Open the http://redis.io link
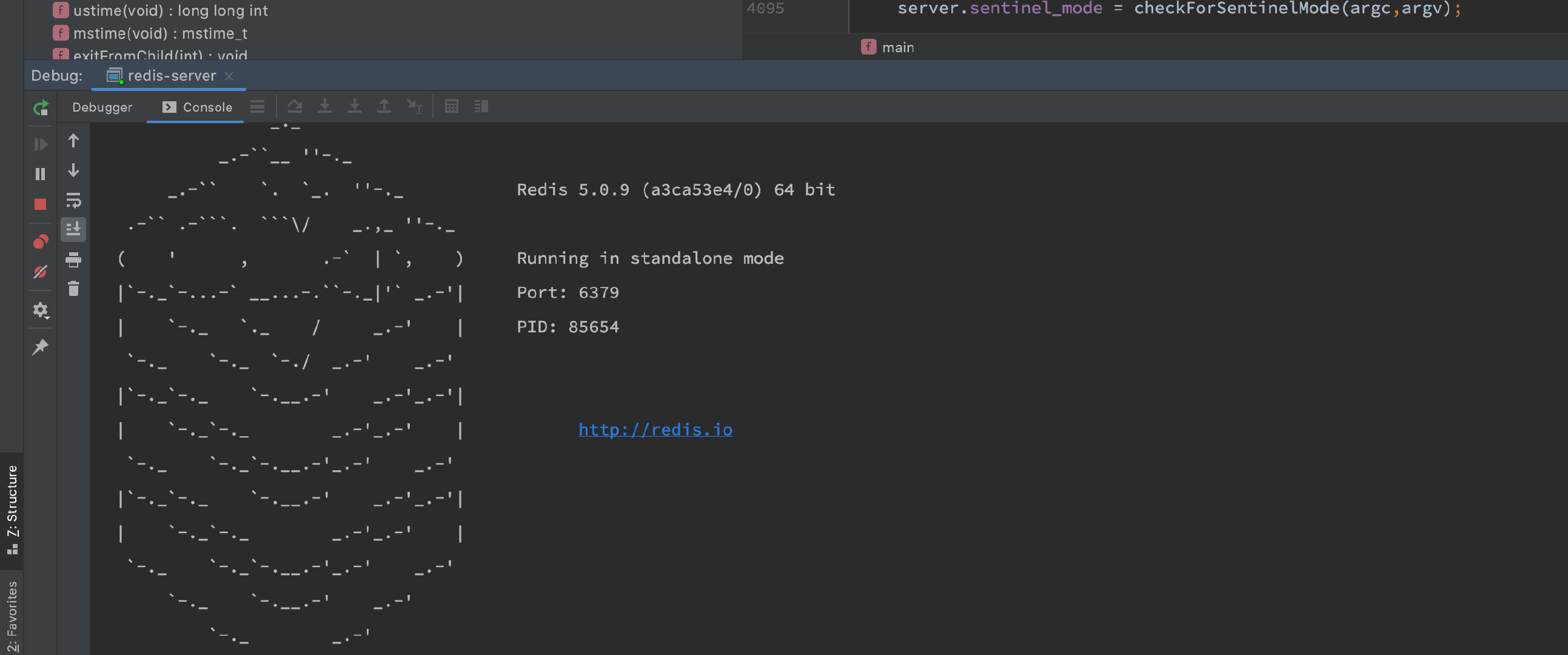 655,429
